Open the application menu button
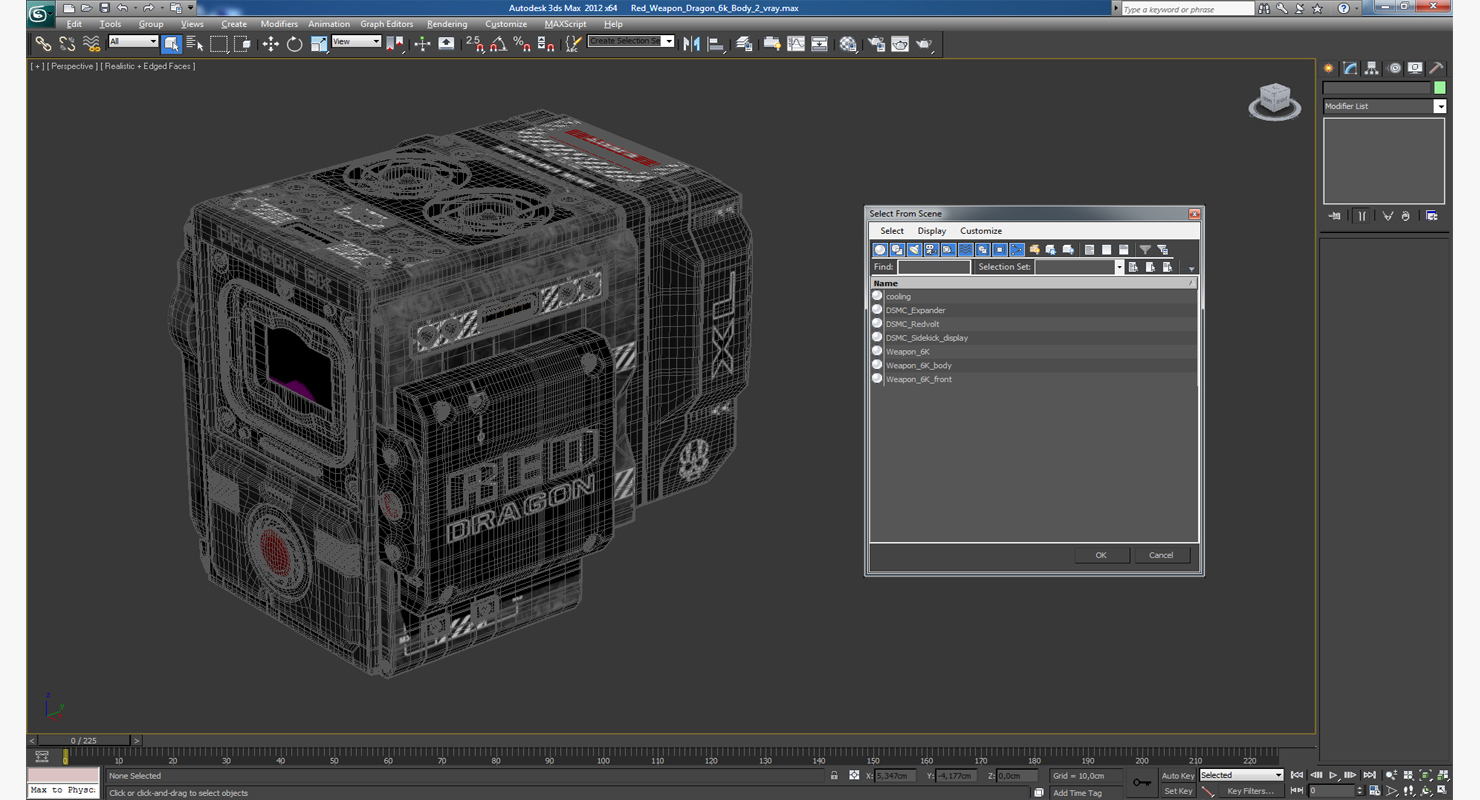This screenshot has width=1480, height=800. click(41, 14)
